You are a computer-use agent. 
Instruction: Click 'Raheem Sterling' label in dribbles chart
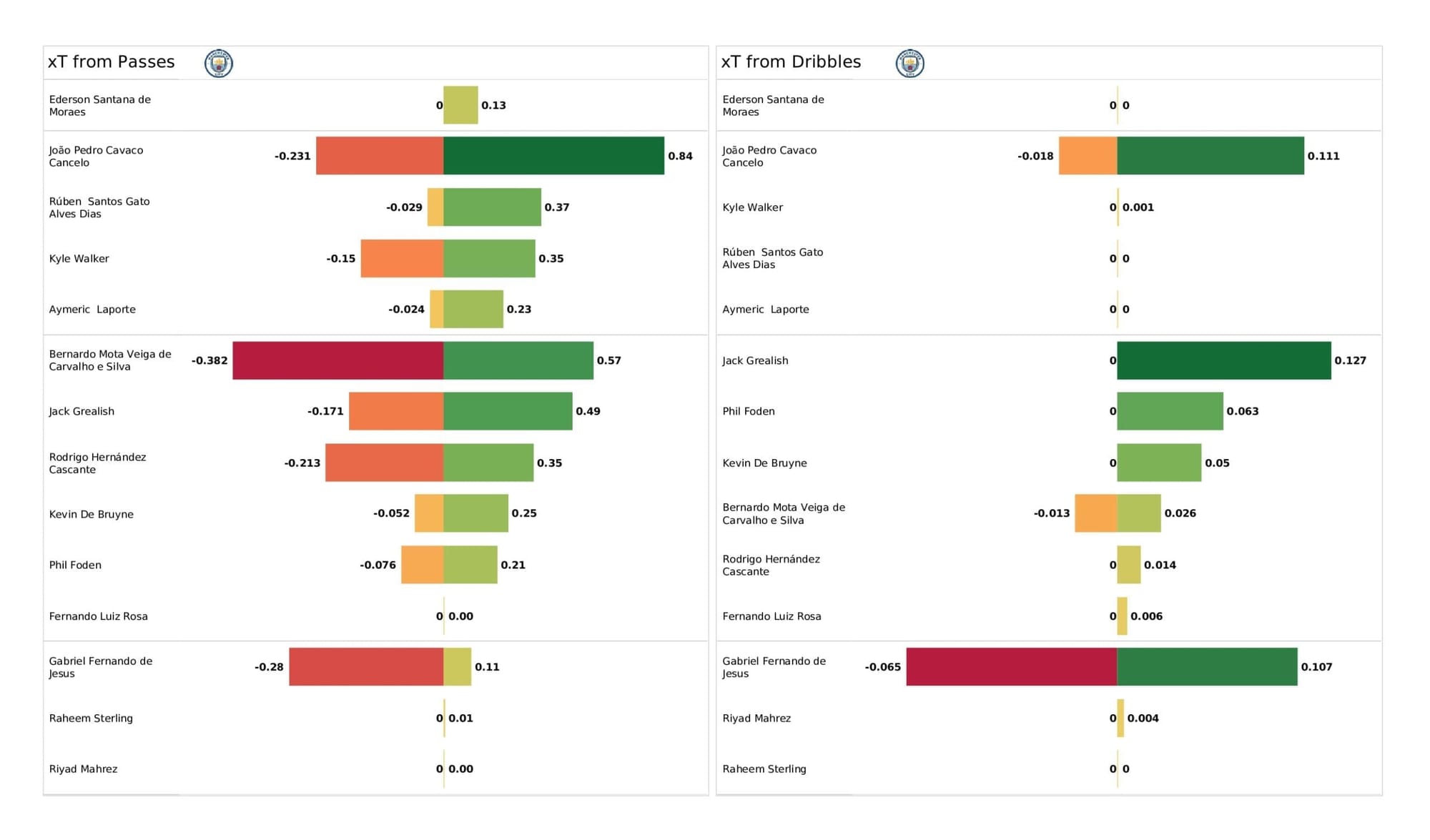(764, 769)
